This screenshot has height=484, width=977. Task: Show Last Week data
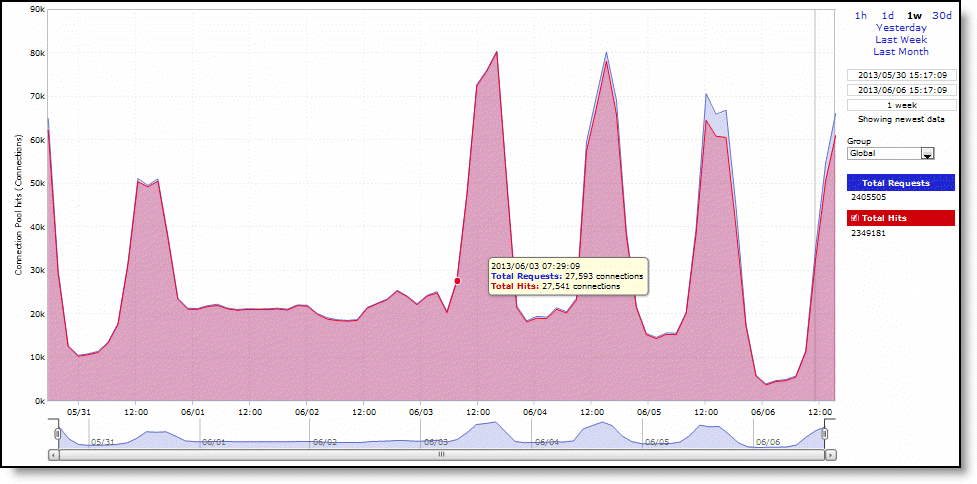[901, 40]
